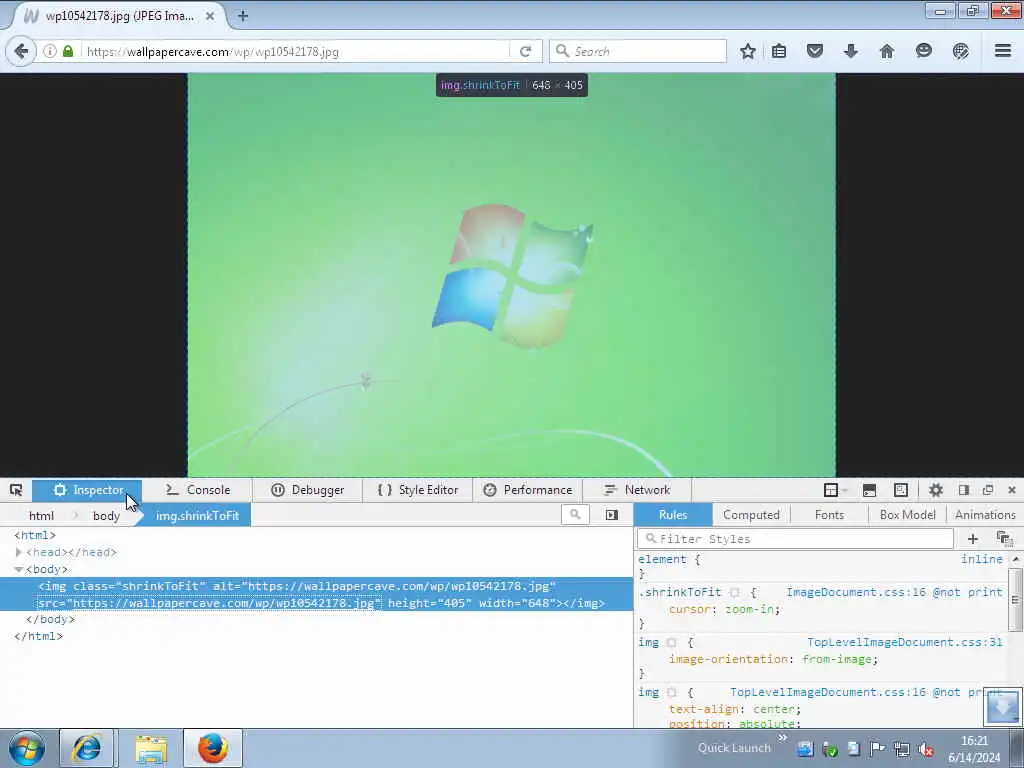Select the html opening tag line
This screenshot has width=1024, height=768.
tap(35, 536)
